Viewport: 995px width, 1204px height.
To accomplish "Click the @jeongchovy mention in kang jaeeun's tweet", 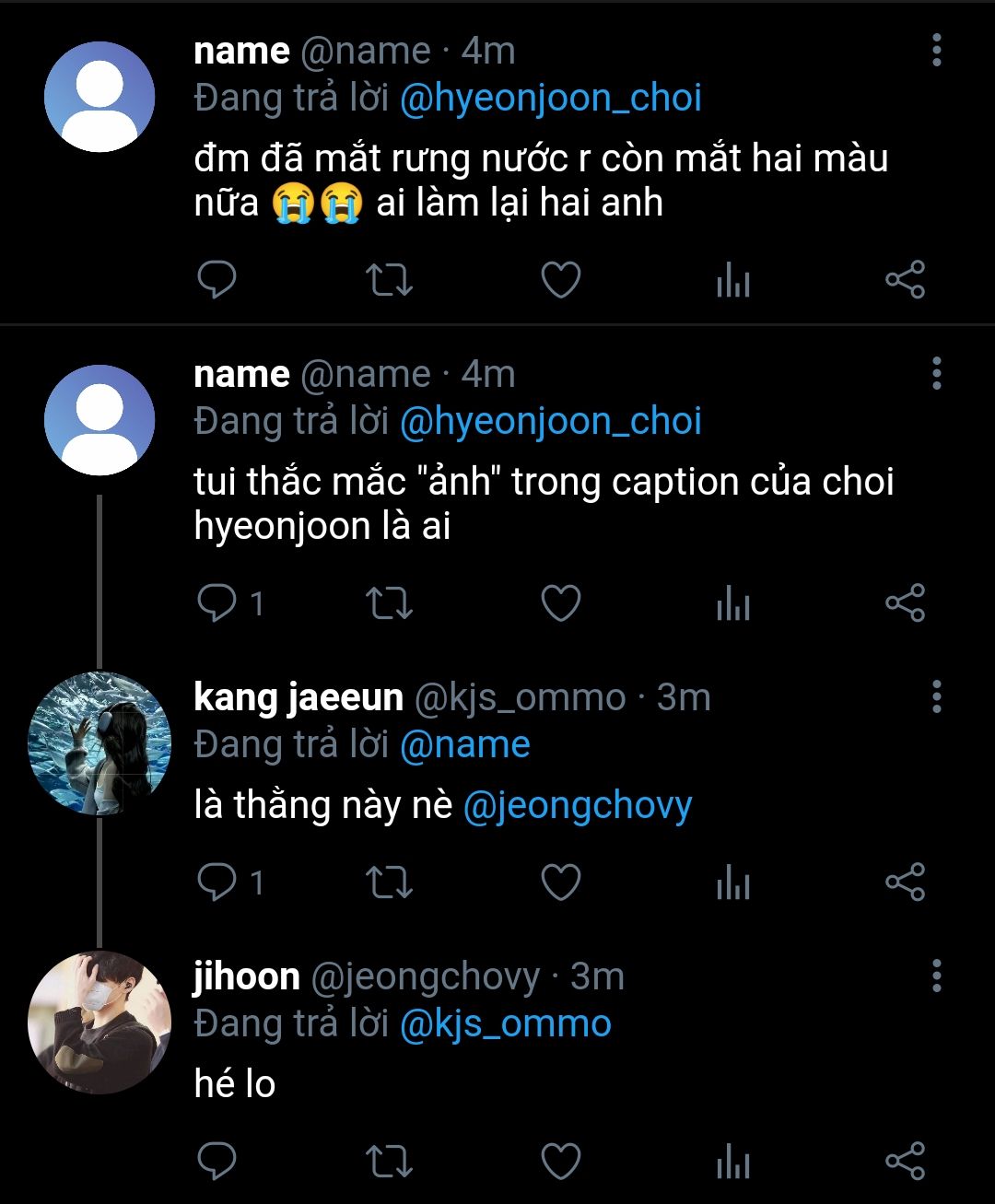I will click(577, 805).
